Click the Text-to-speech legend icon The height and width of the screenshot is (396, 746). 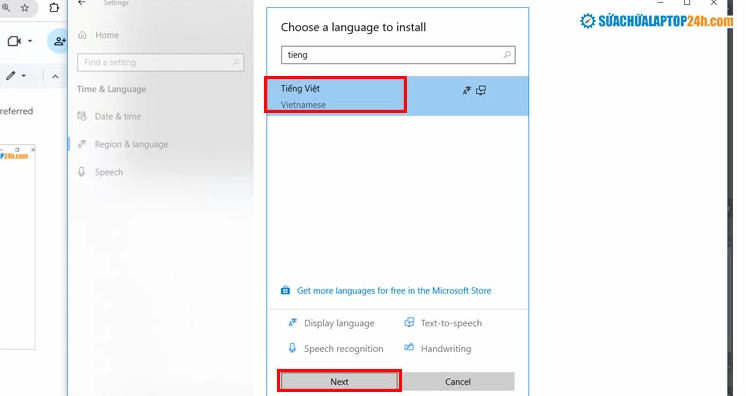click(409, 323)
